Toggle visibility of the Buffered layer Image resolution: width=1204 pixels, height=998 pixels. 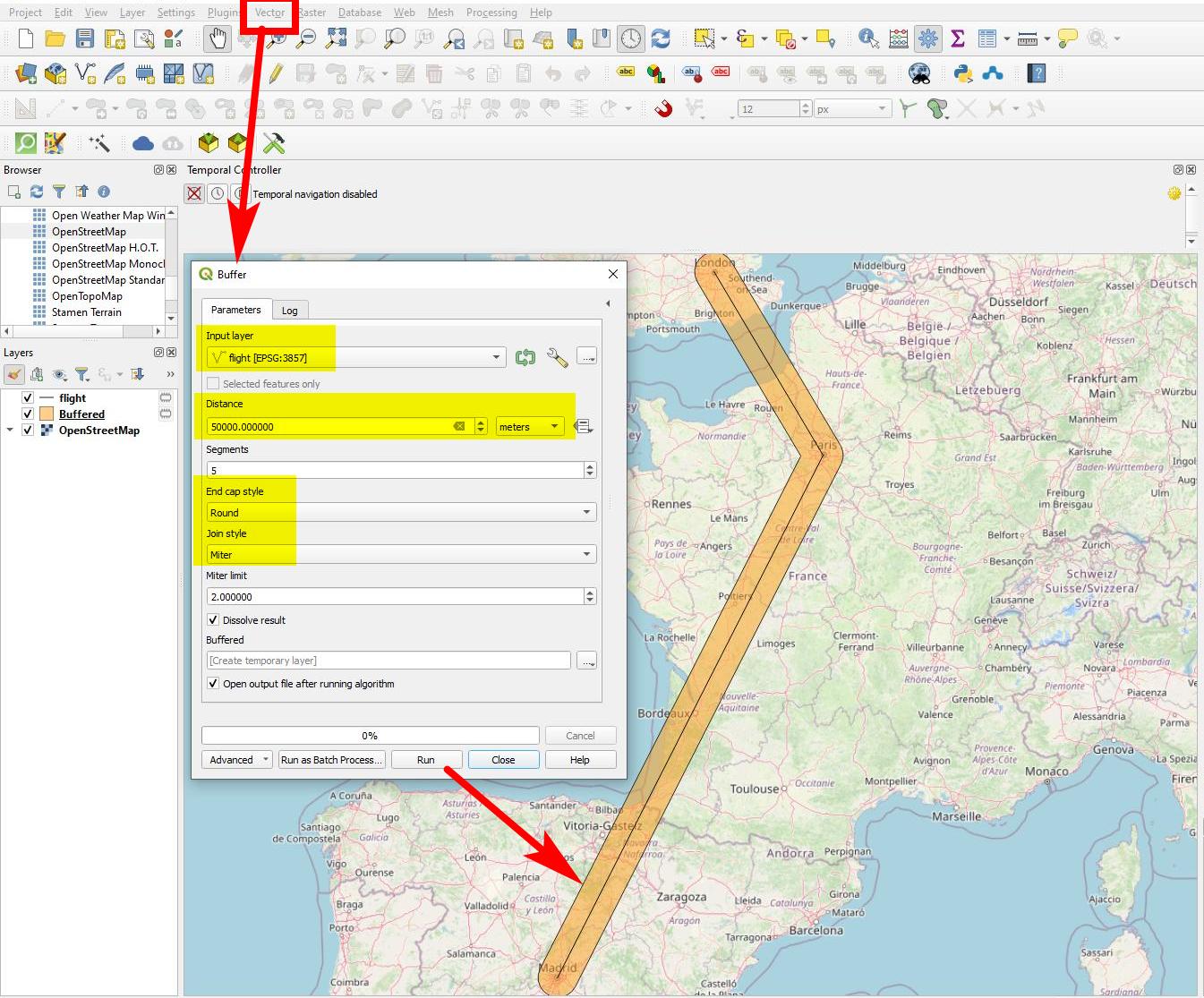(28, 414)
